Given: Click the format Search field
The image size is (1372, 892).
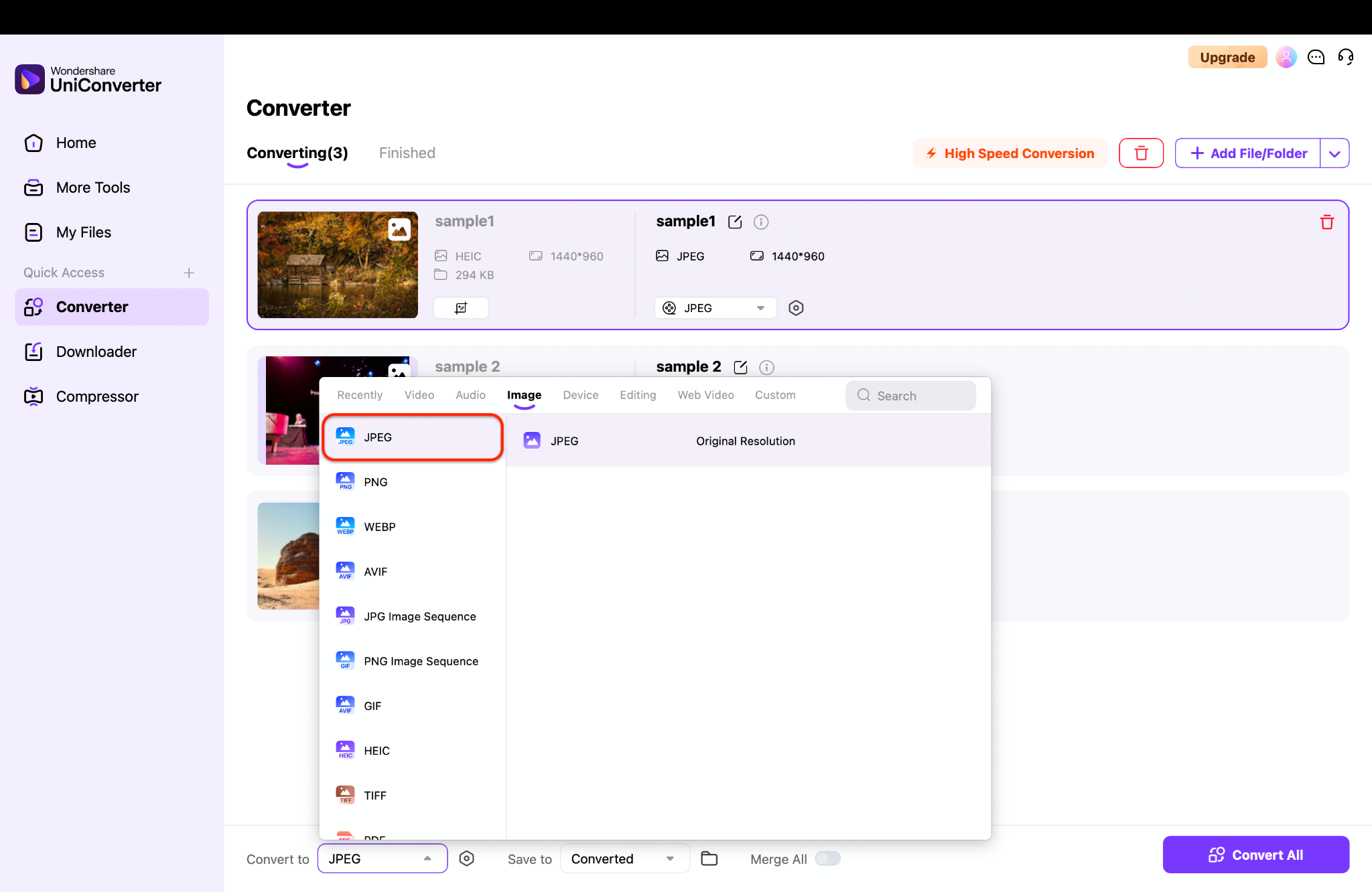Looking at the screenshot, I should (911, 396).
